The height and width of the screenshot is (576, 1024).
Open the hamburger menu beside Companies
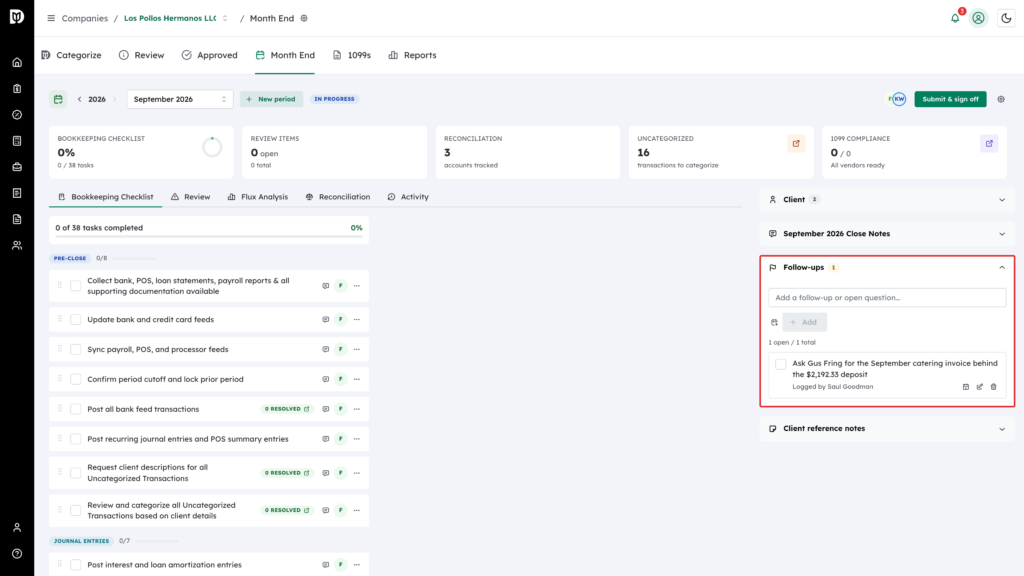[x=51, y=18]
